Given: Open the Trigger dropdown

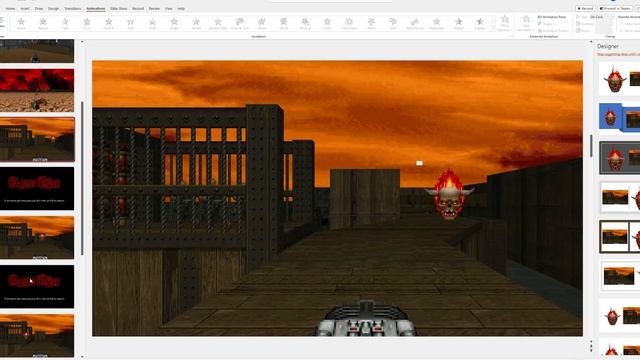Looking at the screenshot, I should [547, 24].
